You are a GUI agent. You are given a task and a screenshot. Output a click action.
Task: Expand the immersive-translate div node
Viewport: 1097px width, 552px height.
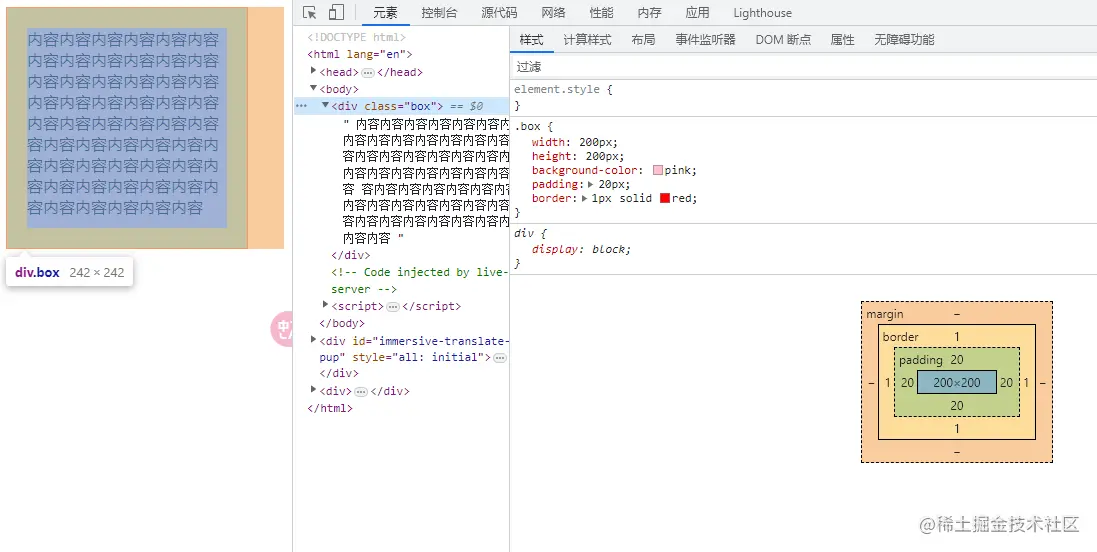[x=313, y=339]
